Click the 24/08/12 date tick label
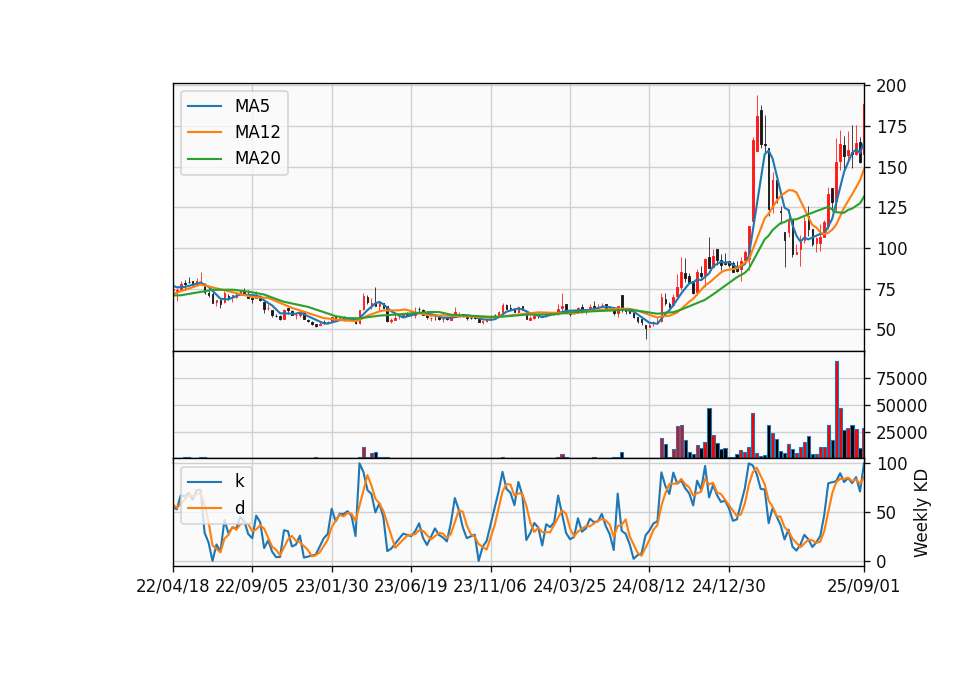The width and height of the screenshot is (960, 690). 649,587
